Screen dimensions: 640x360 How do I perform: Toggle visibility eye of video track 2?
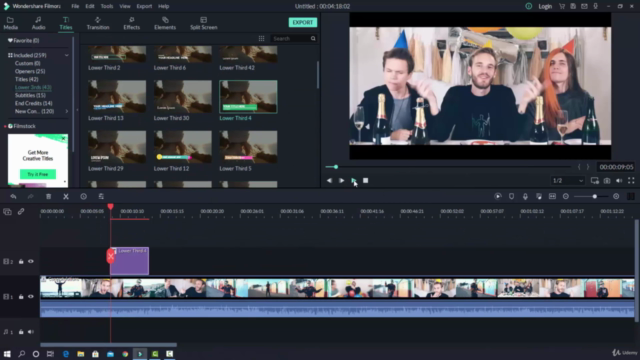pyautogui.click(x=31, y=261)
